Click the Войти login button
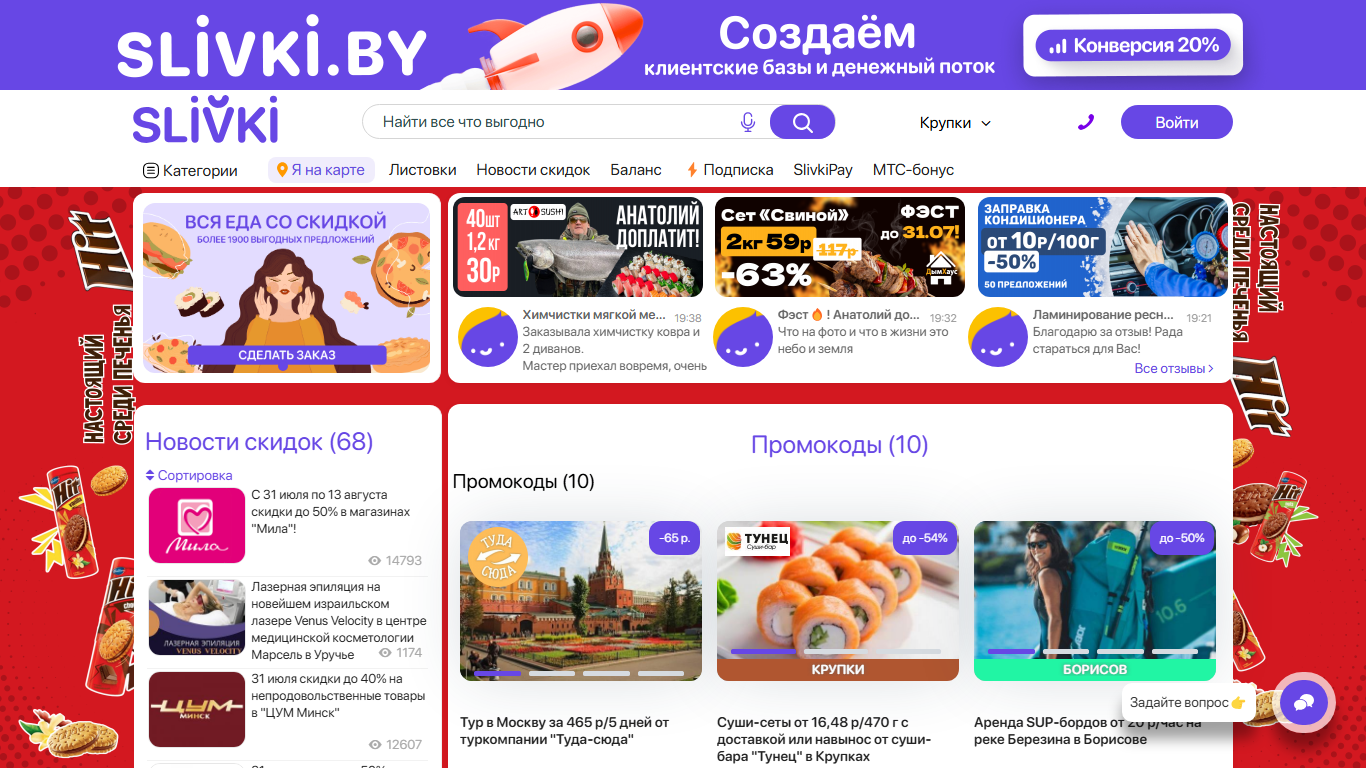The image size is (1366, 768). click(x=1177, y=122)
